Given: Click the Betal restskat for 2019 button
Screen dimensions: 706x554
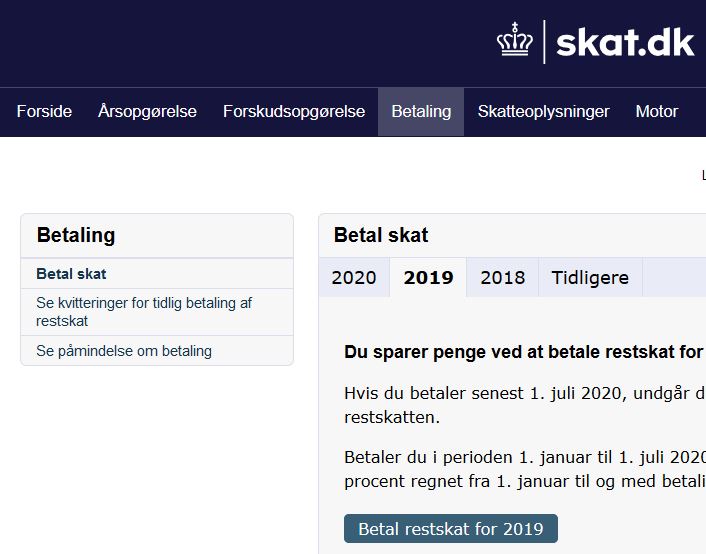Looking at the screenshot, I should 451,528.
